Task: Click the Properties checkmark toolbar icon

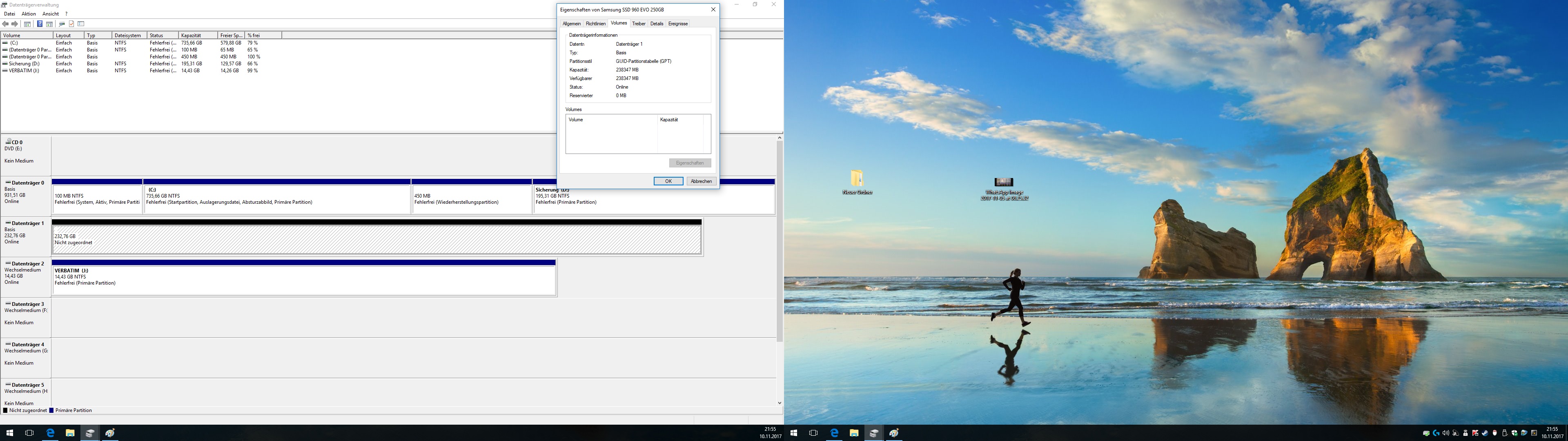Action: (71, 24)
